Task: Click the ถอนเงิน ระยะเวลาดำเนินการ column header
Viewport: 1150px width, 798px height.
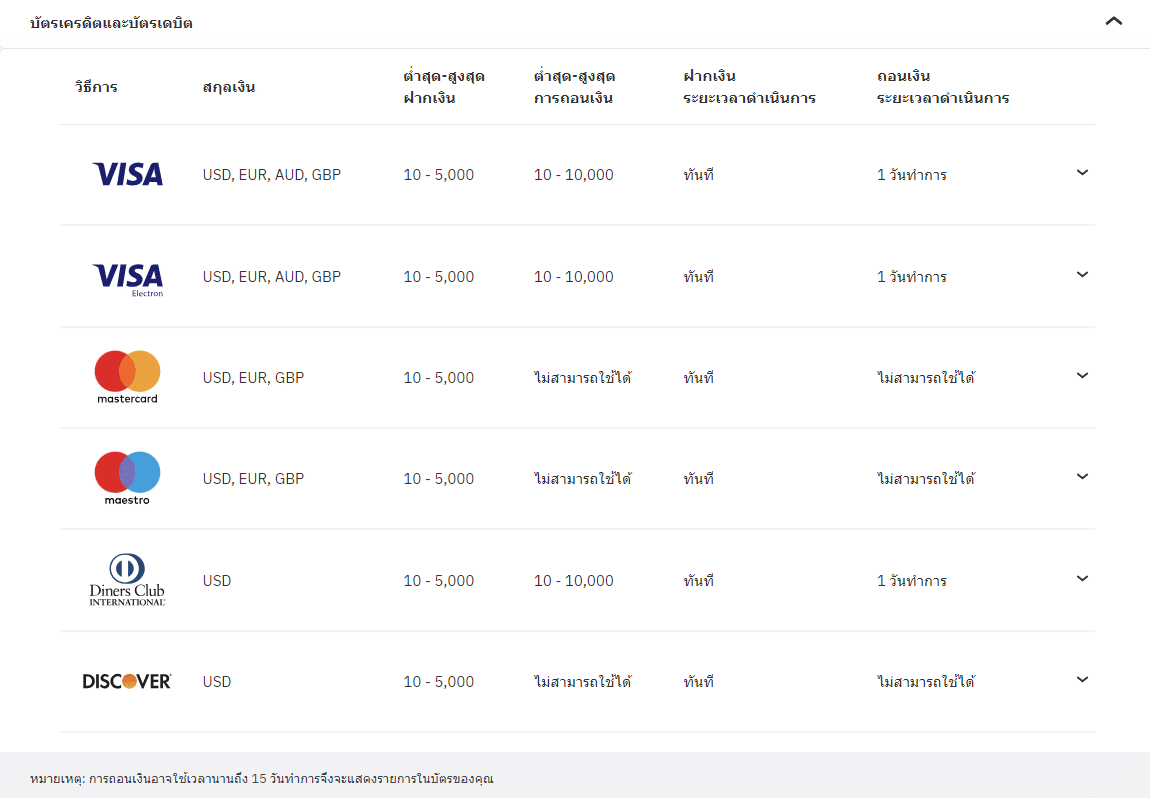Action: click(x=942, y=87)
